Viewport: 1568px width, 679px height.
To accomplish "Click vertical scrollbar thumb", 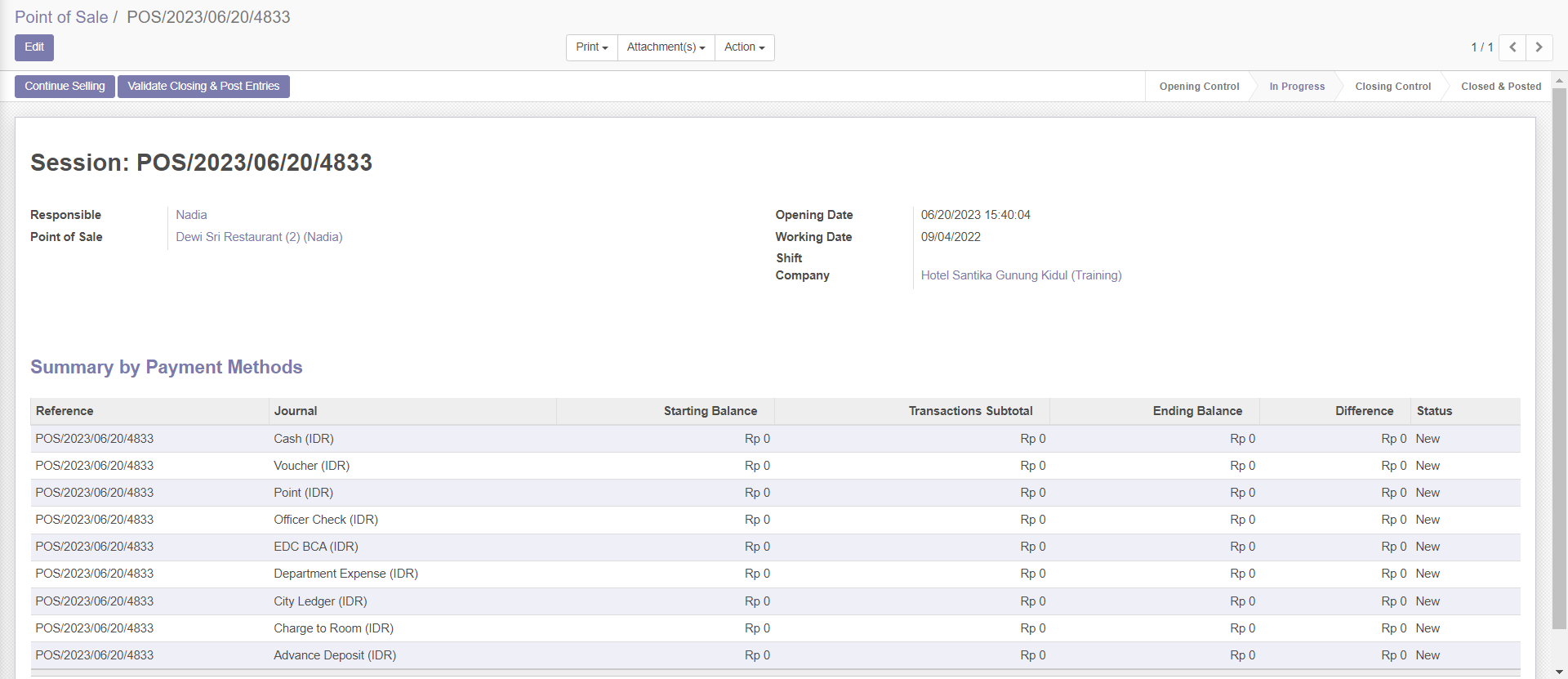I will point(1559,358).
